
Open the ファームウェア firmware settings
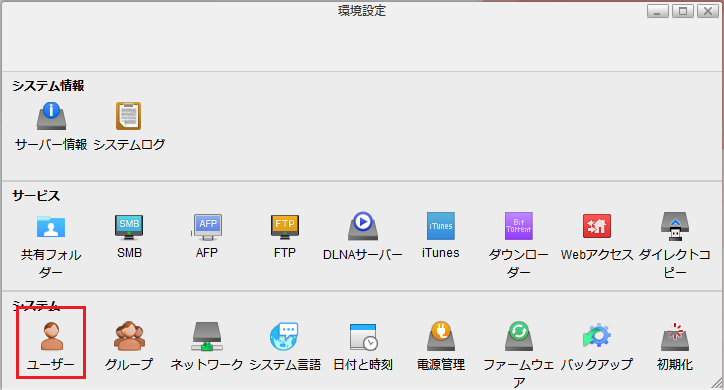pyautogui.click(x=519, y=336)
